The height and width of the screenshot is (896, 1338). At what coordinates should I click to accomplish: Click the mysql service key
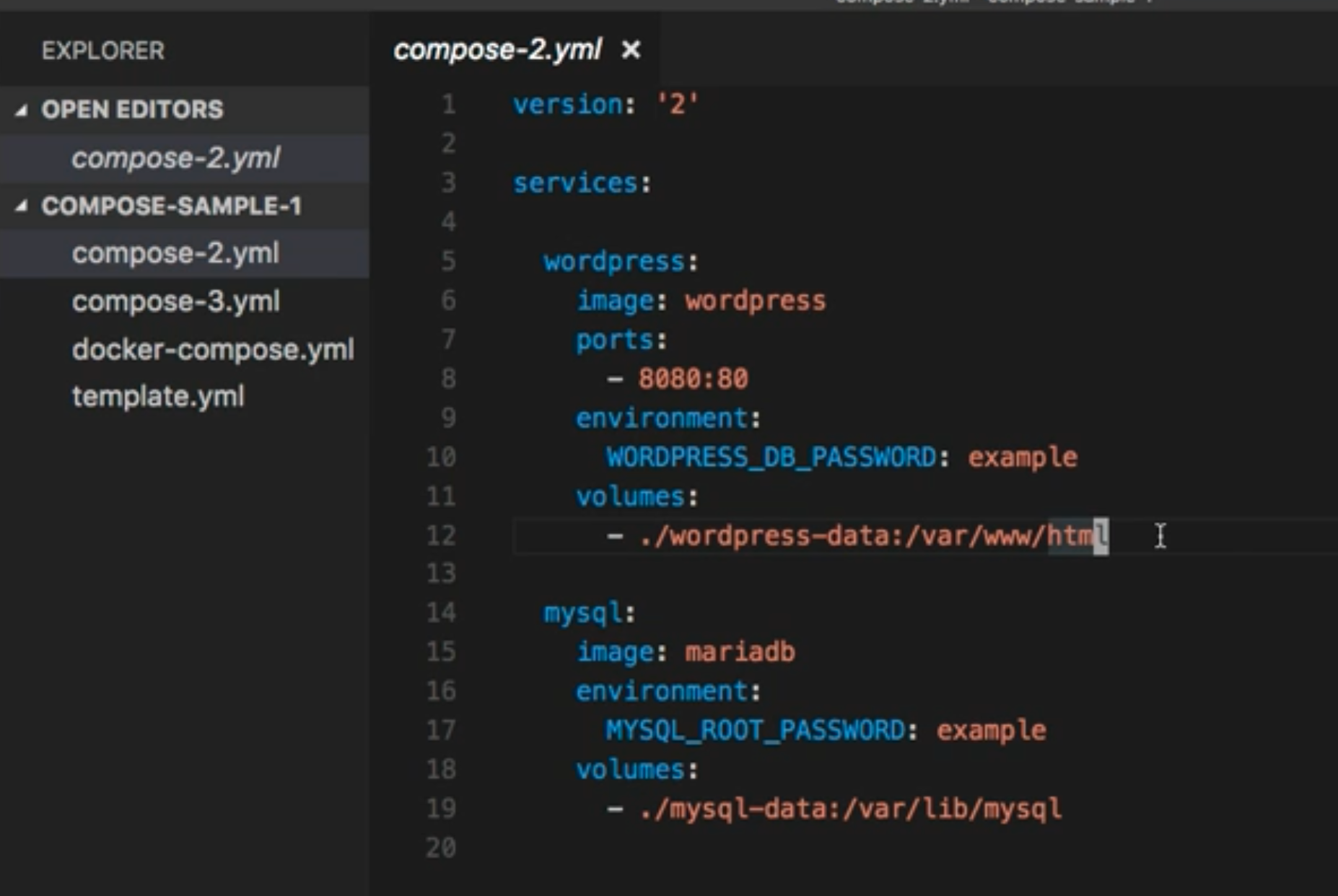(x=582, y=613)
